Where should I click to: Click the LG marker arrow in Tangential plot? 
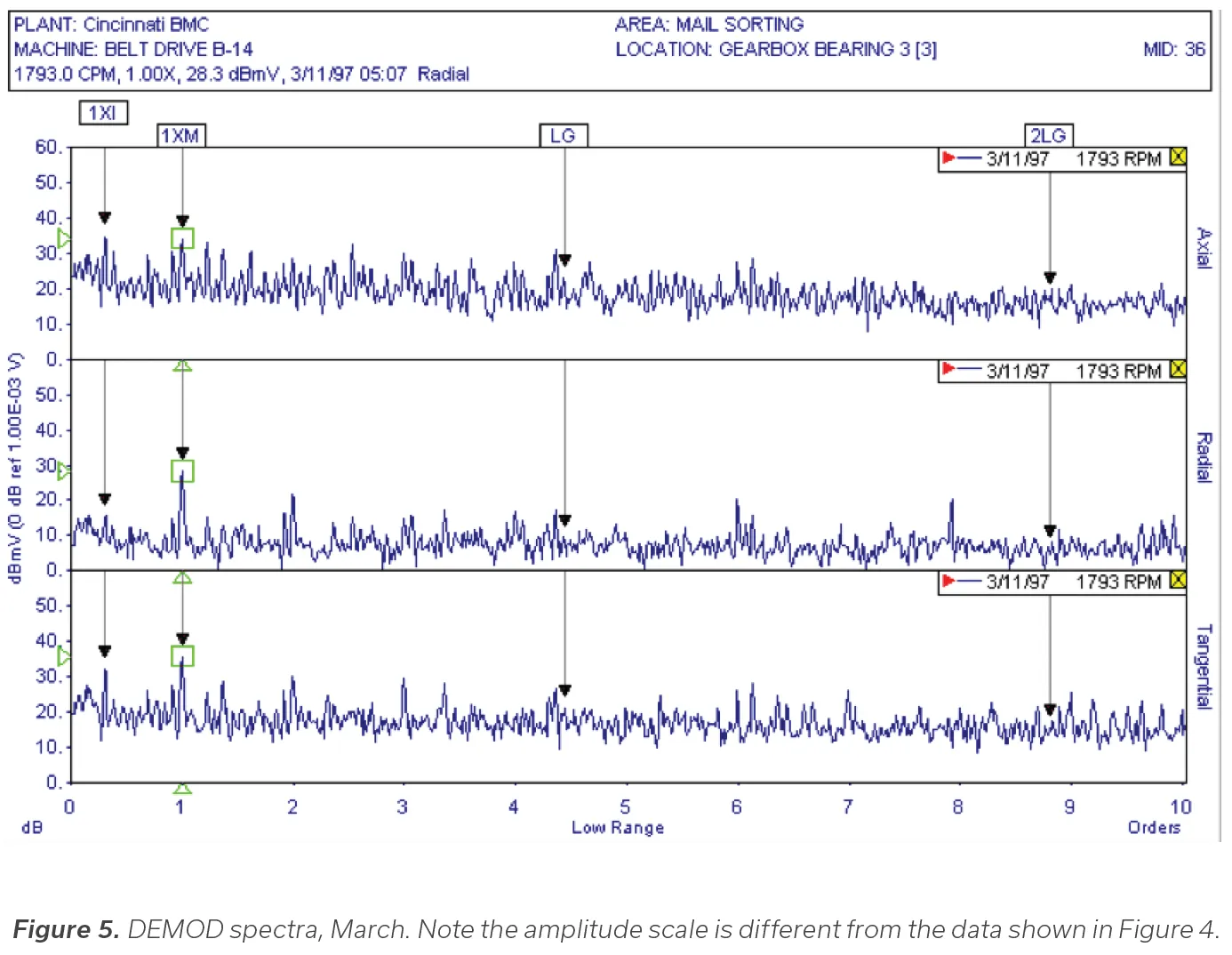click(564, 690)
